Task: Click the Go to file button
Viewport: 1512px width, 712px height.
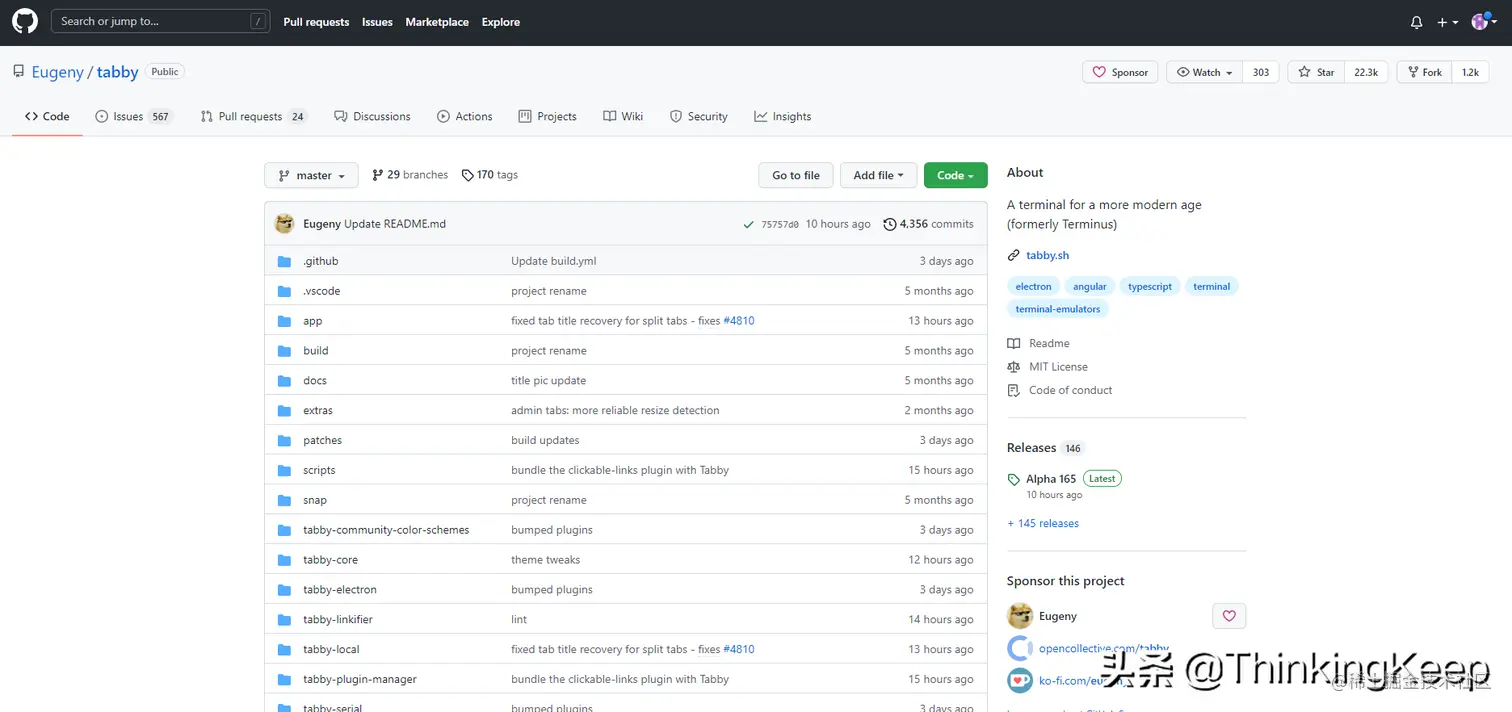Action: [796, 175]
